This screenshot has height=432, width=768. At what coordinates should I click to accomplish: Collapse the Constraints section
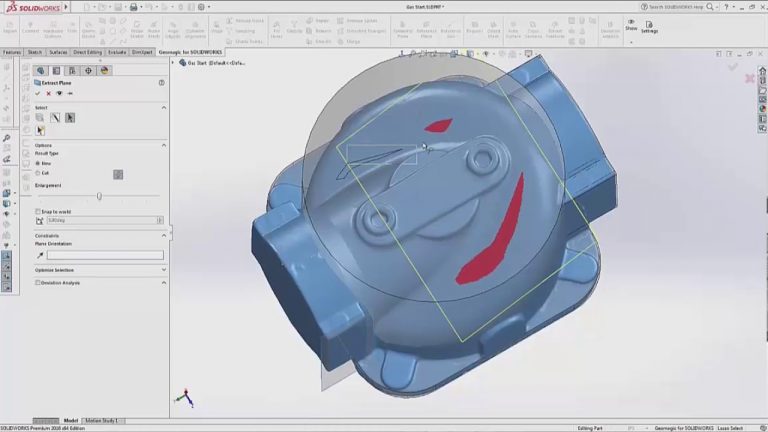[x=163, y=235]
